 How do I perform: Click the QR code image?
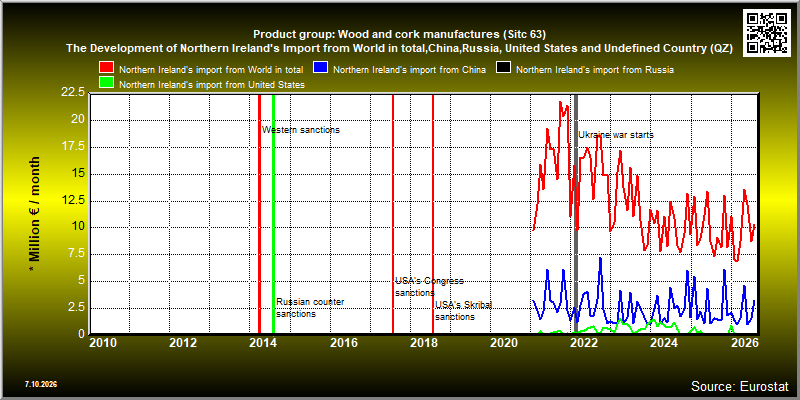pos(766,32)
